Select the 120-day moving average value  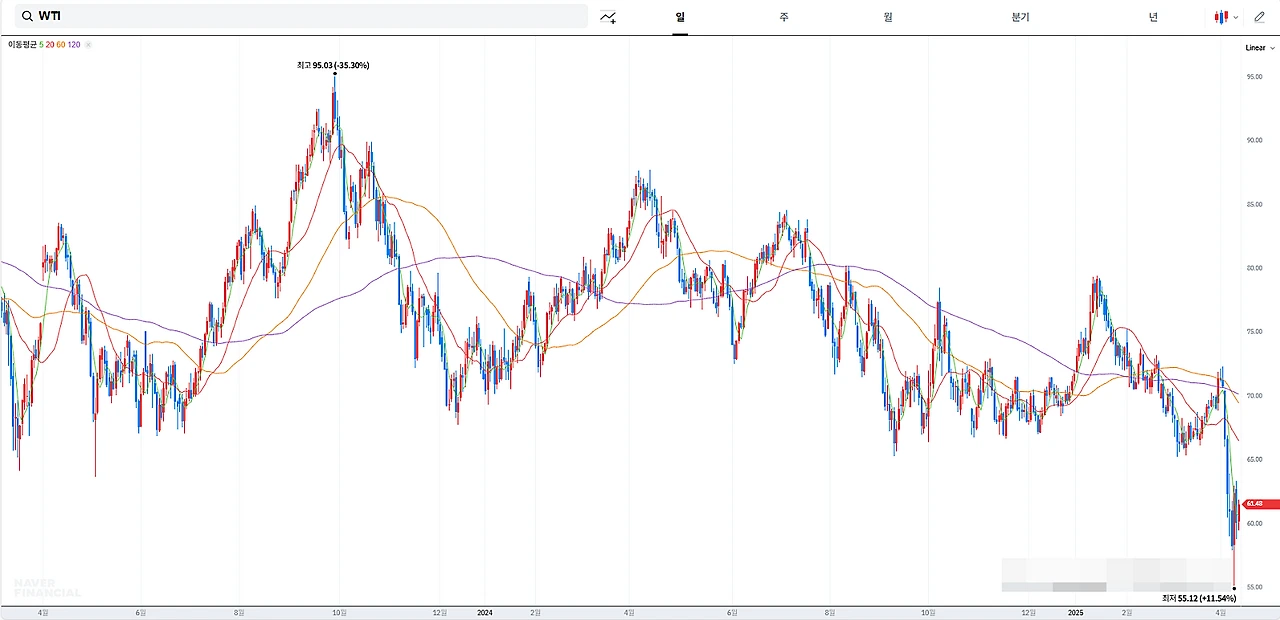pos(74,45)
